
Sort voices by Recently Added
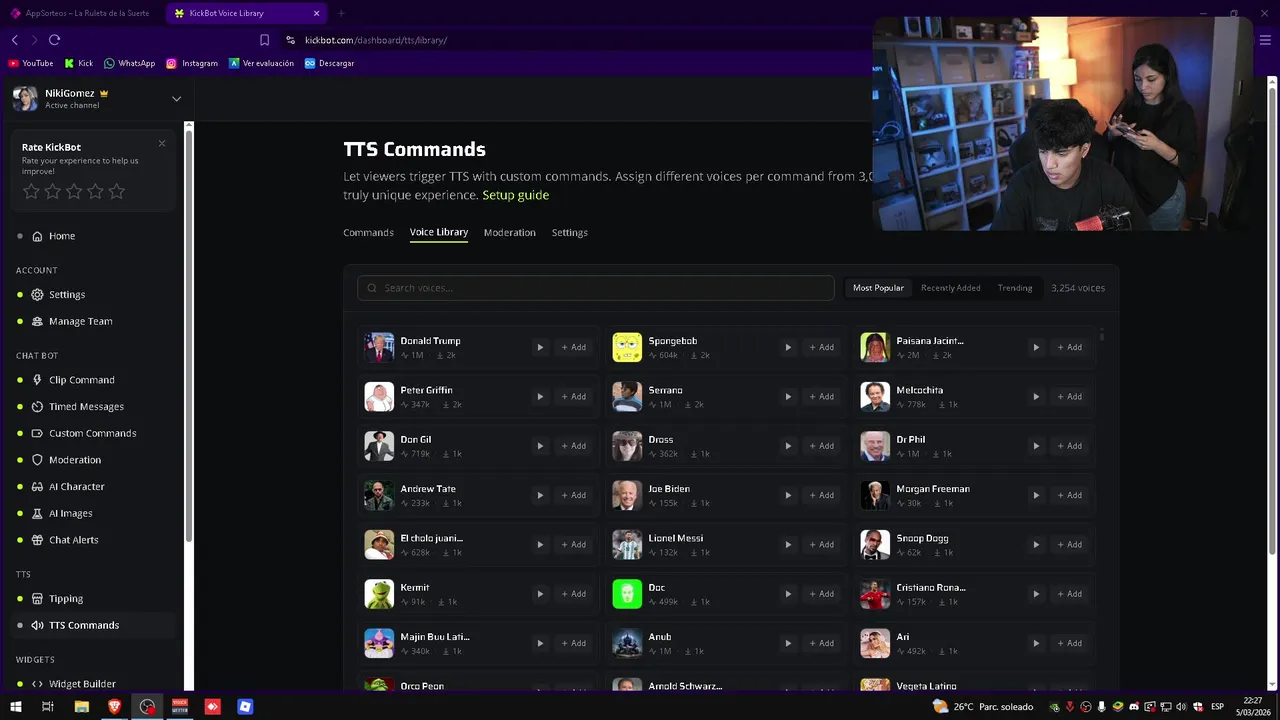tap(950, 288)
